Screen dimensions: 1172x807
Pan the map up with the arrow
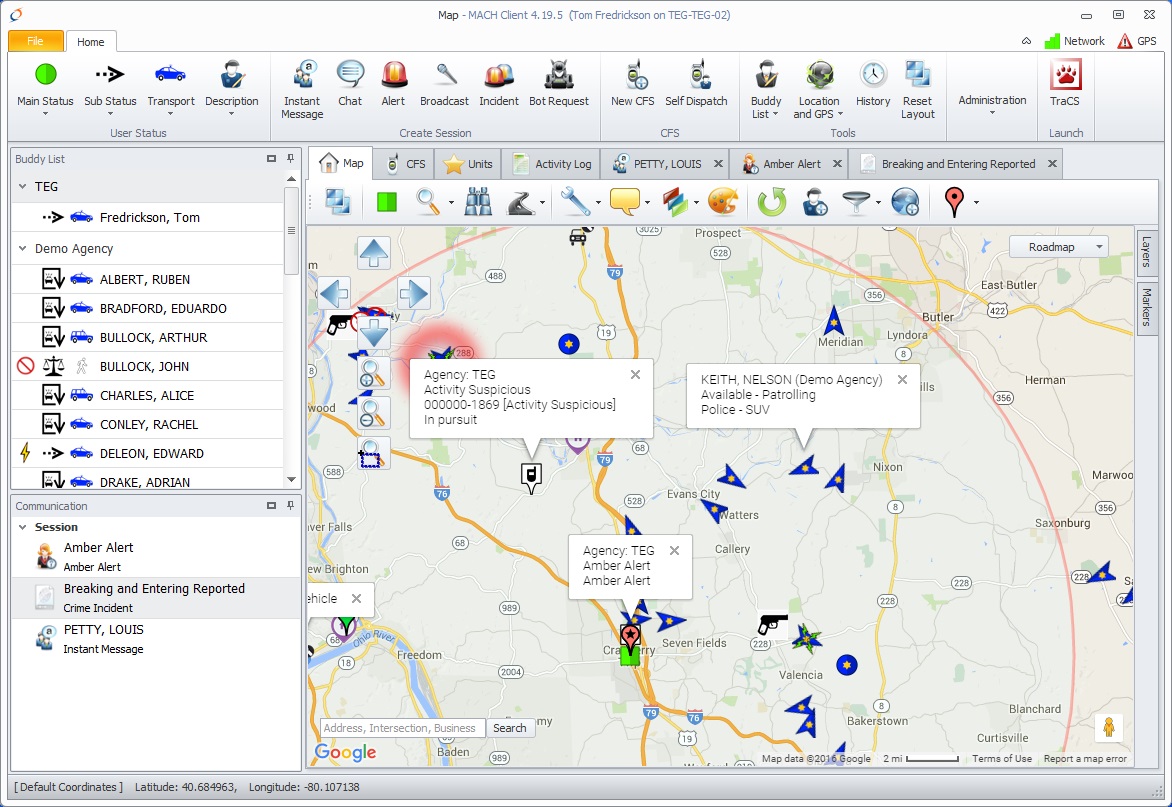click(374, 253)
